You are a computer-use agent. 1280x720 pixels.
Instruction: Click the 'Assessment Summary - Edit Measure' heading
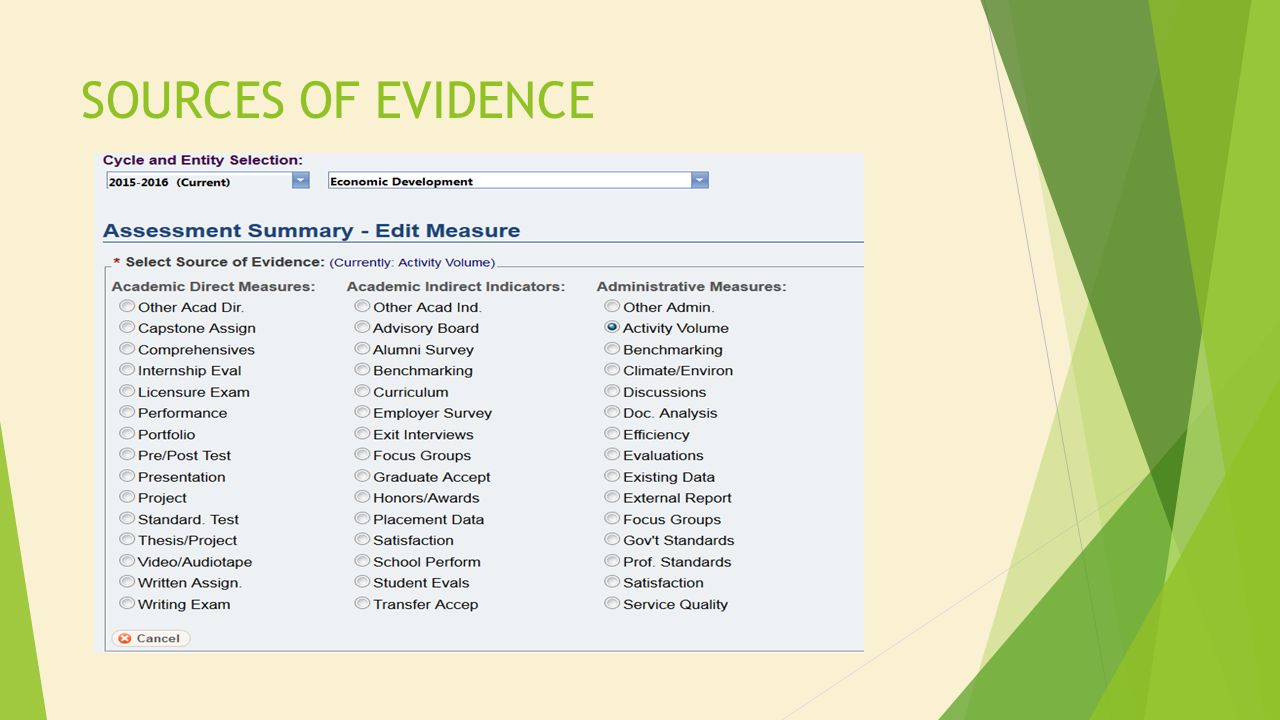311,230
